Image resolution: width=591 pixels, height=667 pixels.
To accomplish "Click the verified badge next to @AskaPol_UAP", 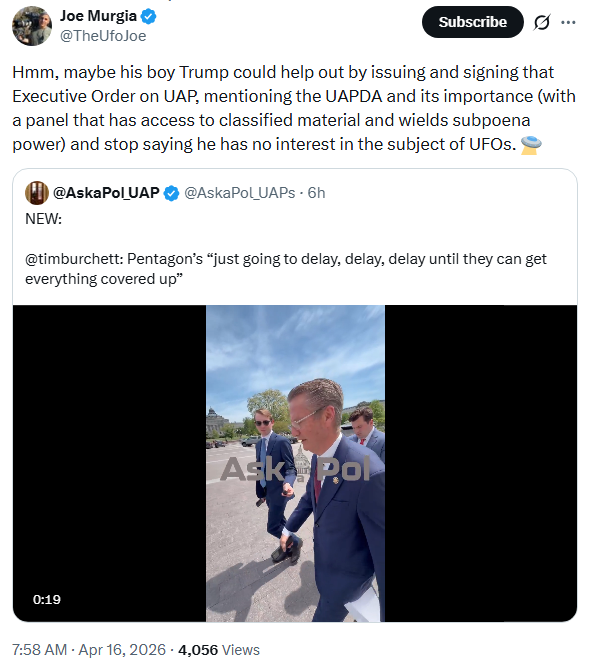I will pos(171,193).
